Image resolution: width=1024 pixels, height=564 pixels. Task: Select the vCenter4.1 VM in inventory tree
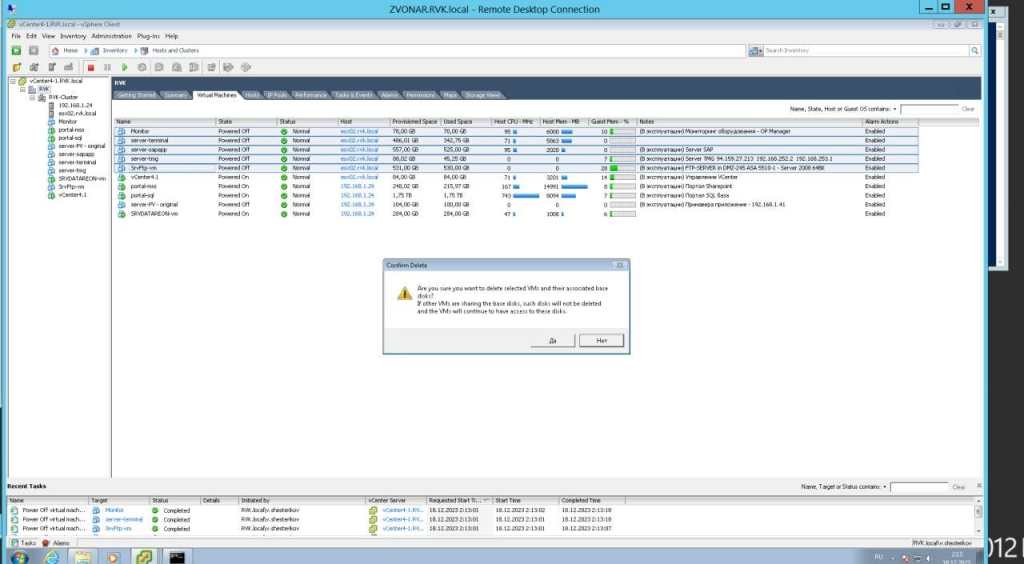point(73,195)
